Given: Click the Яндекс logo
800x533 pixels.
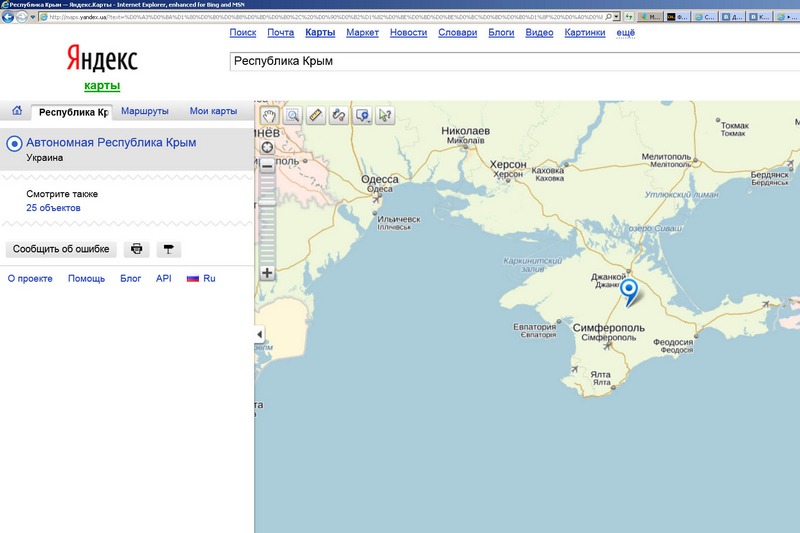Looking at the screenshot, I should 102,58.
